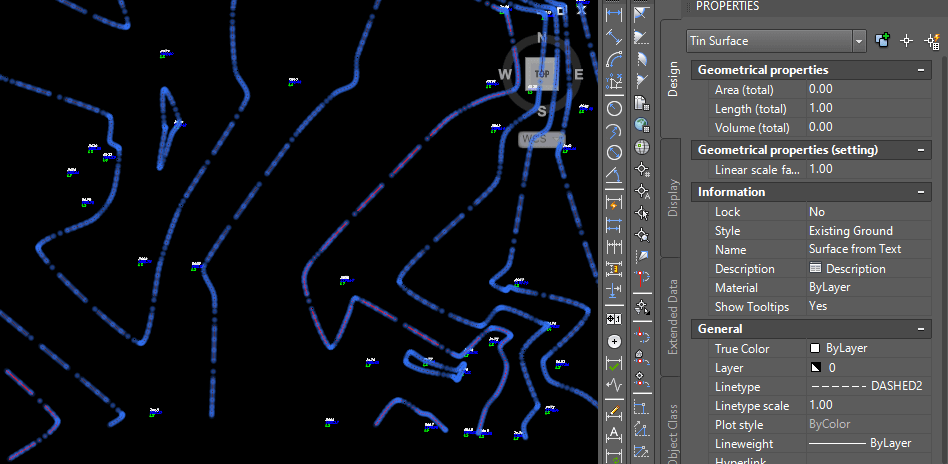948x464 pixels.
Task: Select the Linear dimension tool
Action: tap(614, 15)
